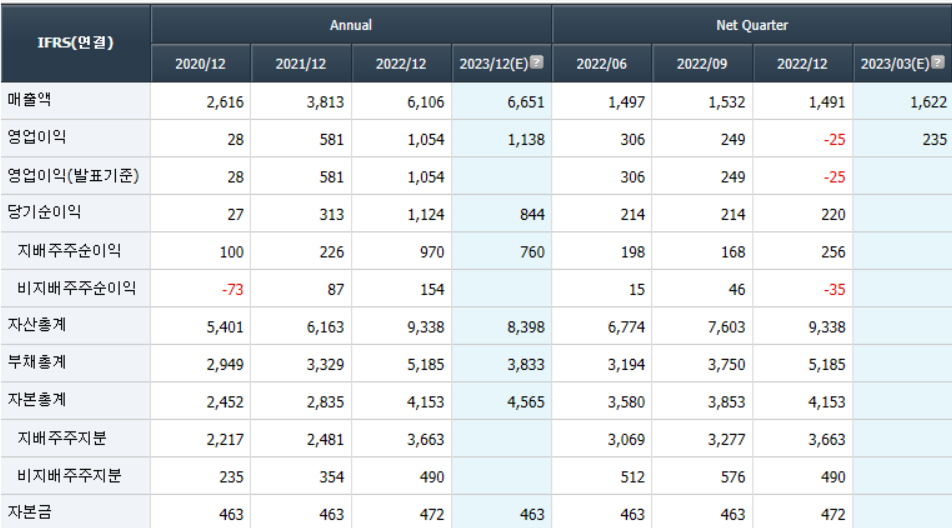The height and width of the screenshot is (528, 952).
Task: Click the help icon next to 2023/12(E)
Action: click(537, 62)
